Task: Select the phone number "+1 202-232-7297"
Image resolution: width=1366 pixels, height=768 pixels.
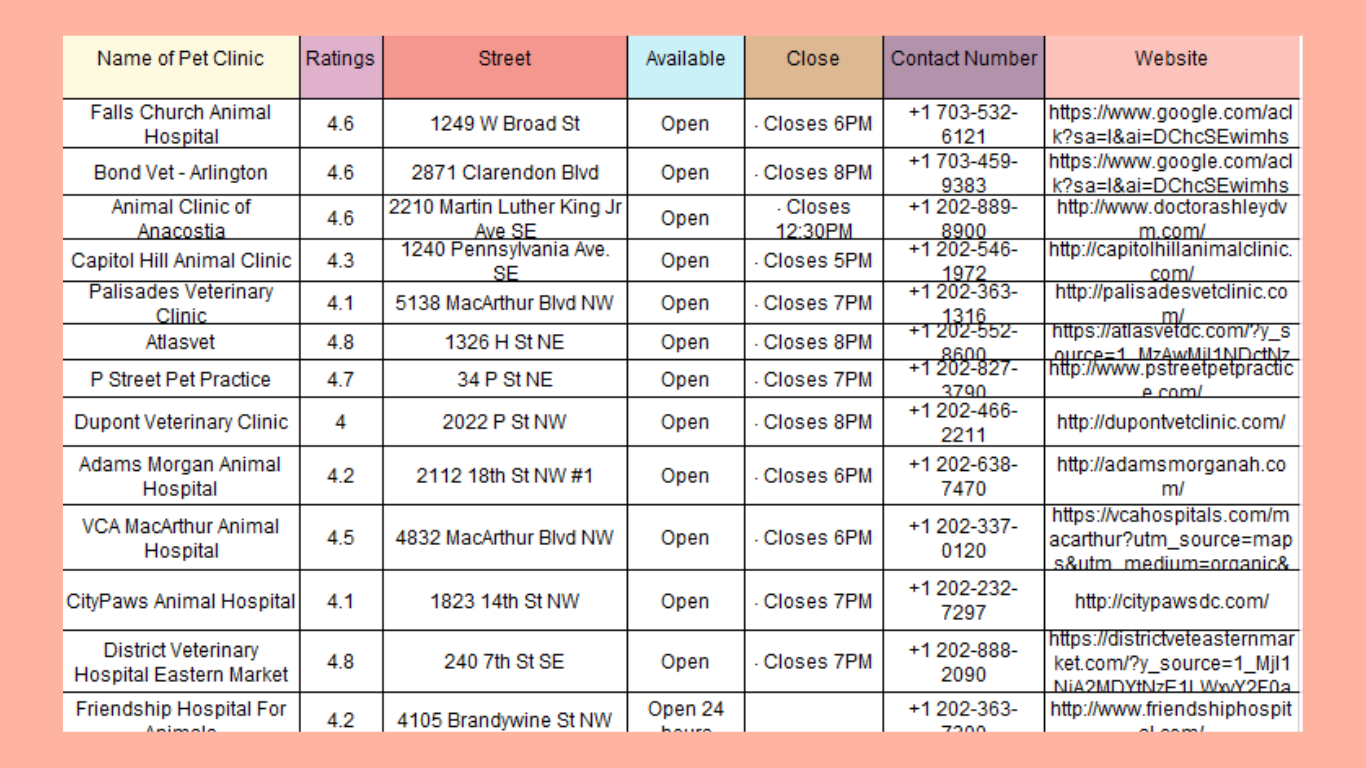Action: pos(964,601)
